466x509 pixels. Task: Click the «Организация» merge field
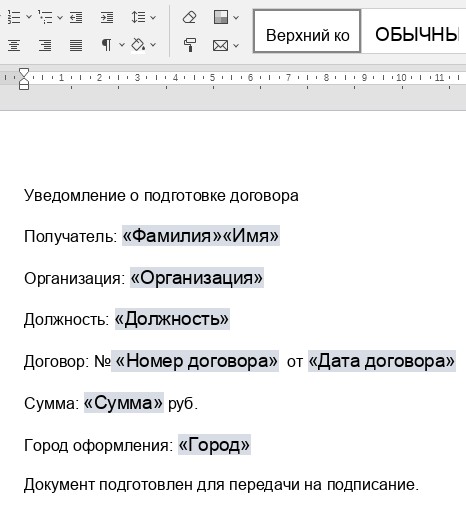click(x=197, y=278)
